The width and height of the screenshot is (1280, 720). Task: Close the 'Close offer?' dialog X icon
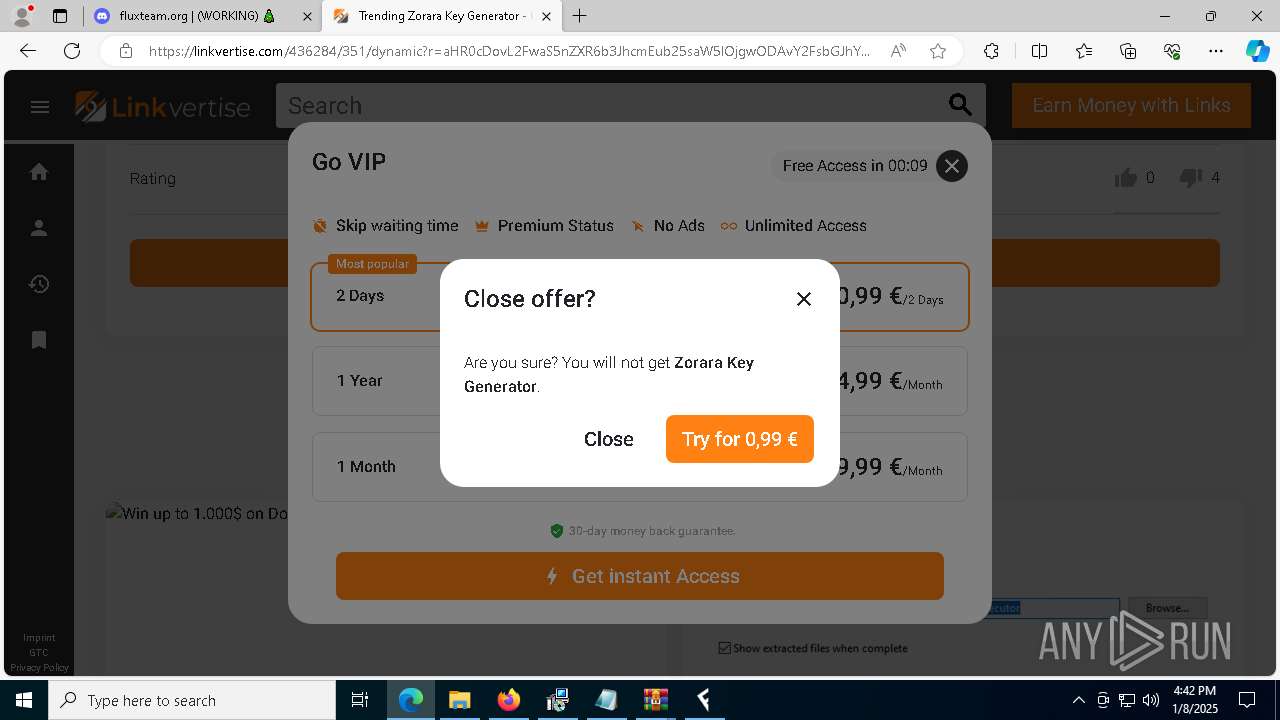[804, 299]
